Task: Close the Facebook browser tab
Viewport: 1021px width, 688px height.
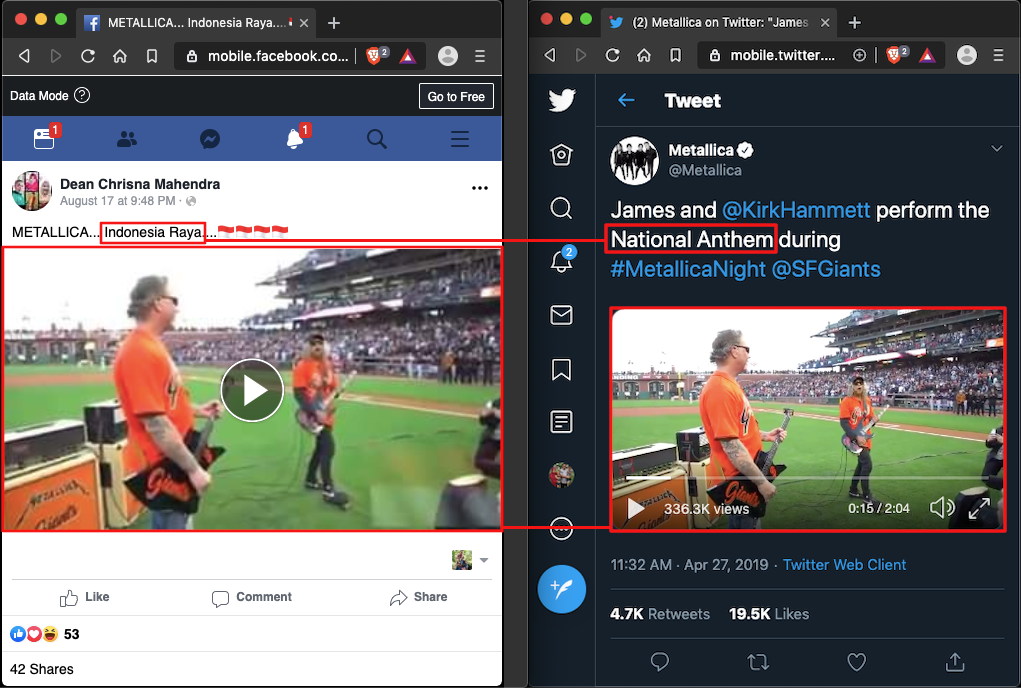Action: tap(303, 23)
